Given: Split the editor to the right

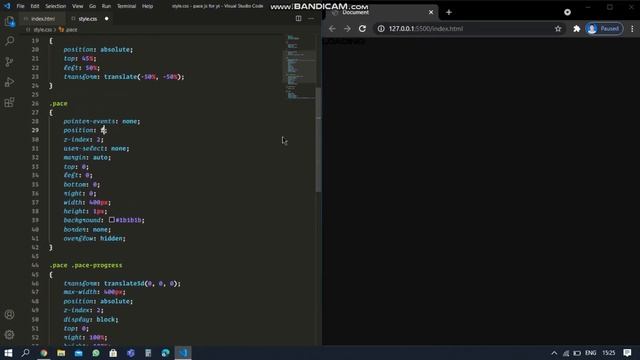Looking at the screenshot, I should (298, 18).
